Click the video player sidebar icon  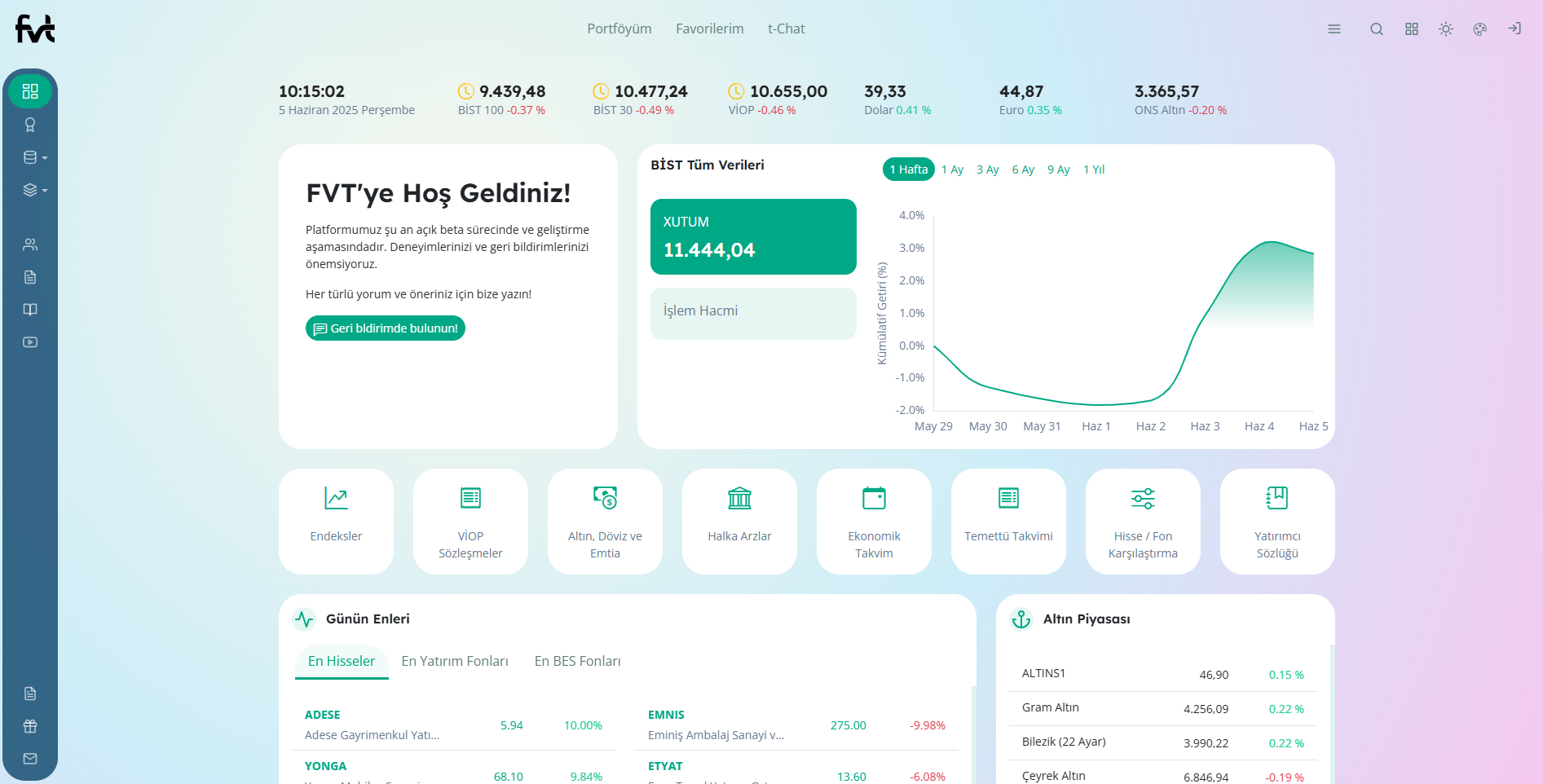point(30,342)
